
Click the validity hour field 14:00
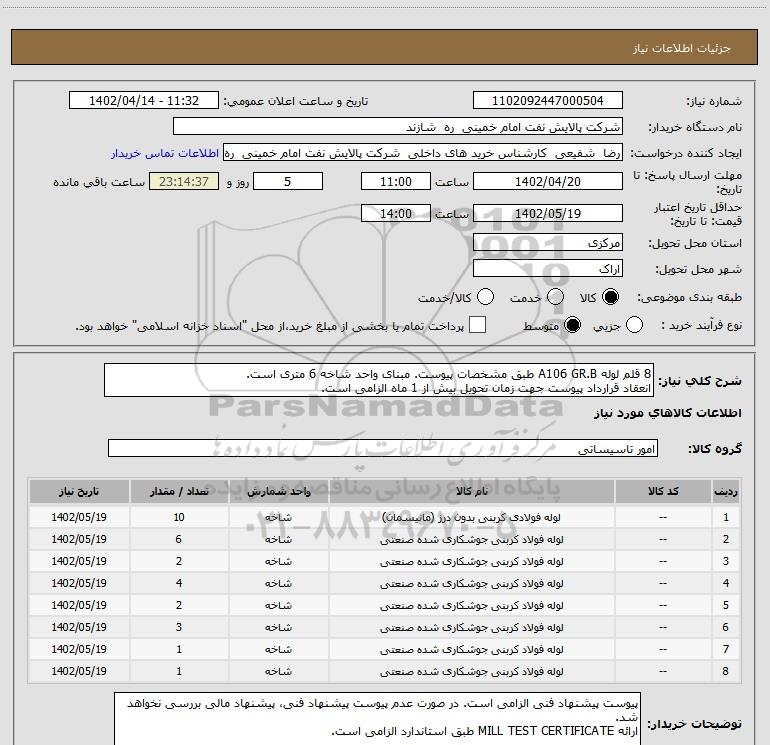click(396, 213)
